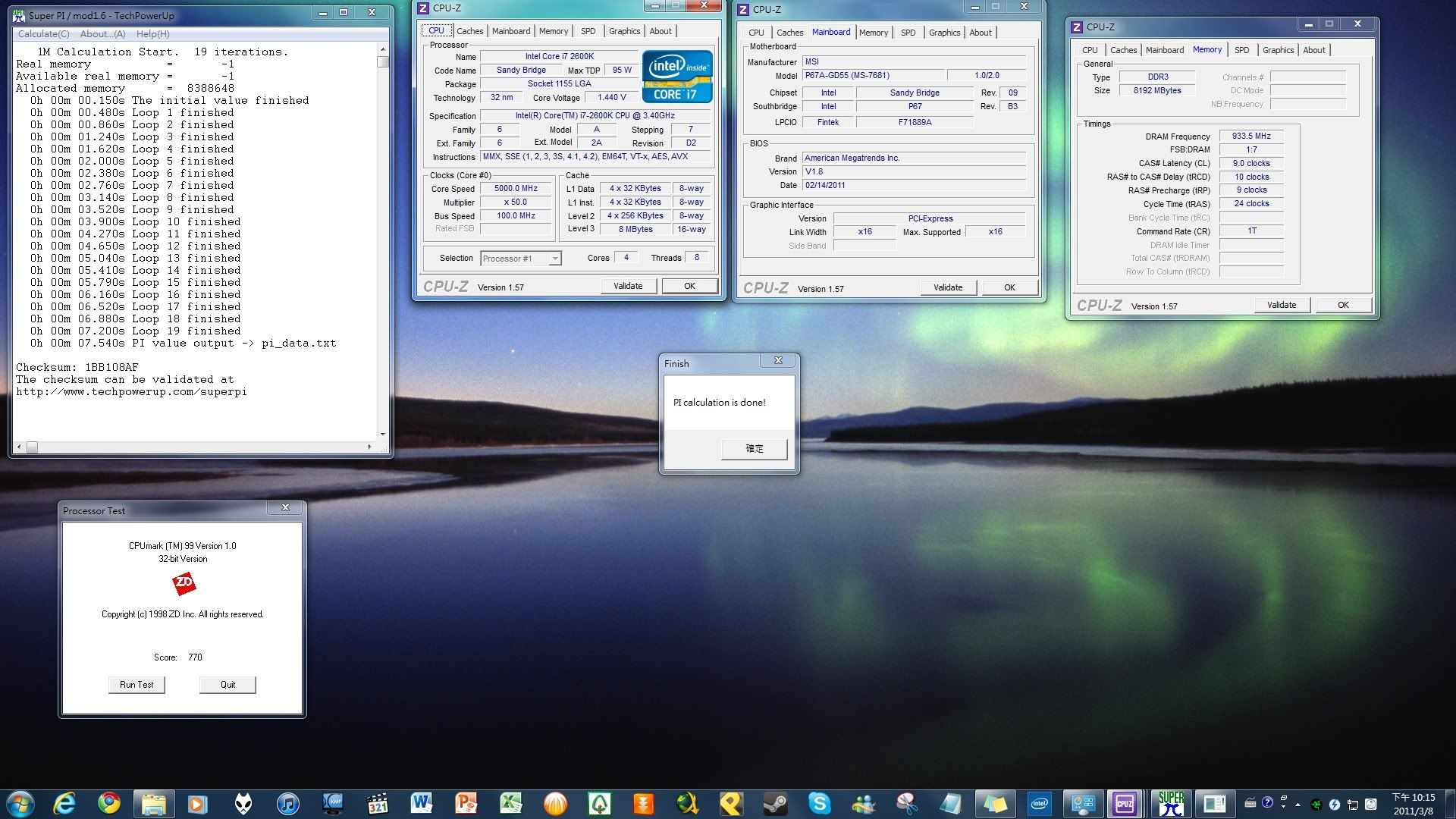Image resolution: width=1456 pixels, height=819 pixels.
Task: Open Snipping Tool scissors icon in taskbar
Action: coord(907,804)
